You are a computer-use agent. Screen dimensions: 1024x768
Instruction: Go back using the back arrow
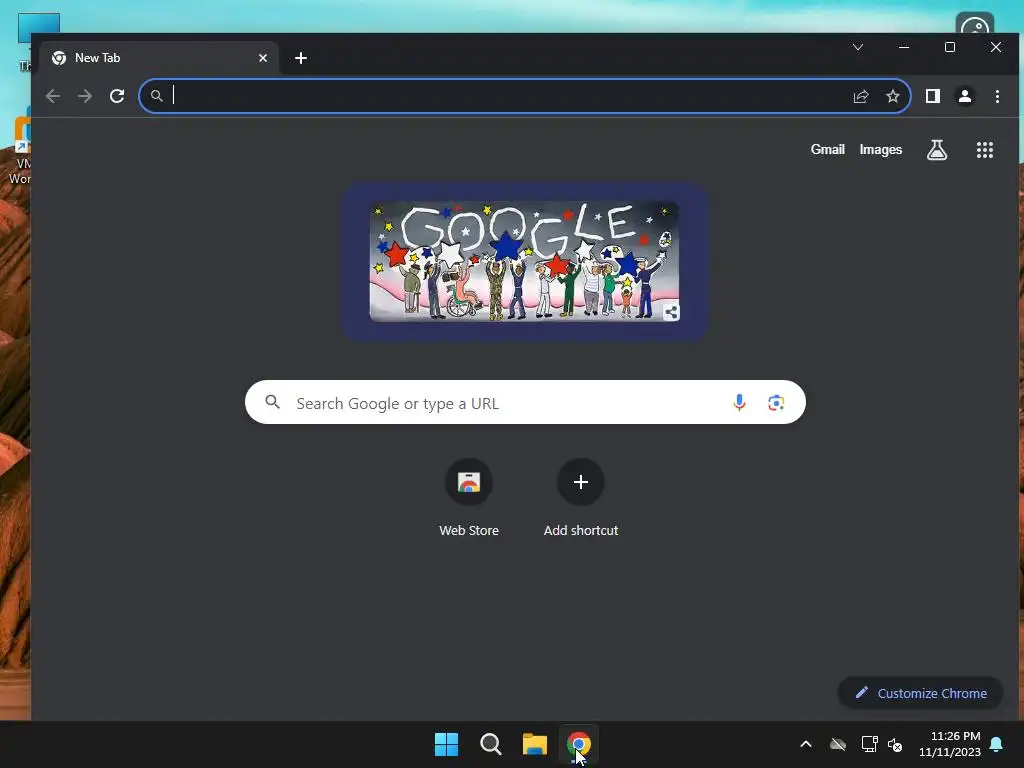[53, 96]
